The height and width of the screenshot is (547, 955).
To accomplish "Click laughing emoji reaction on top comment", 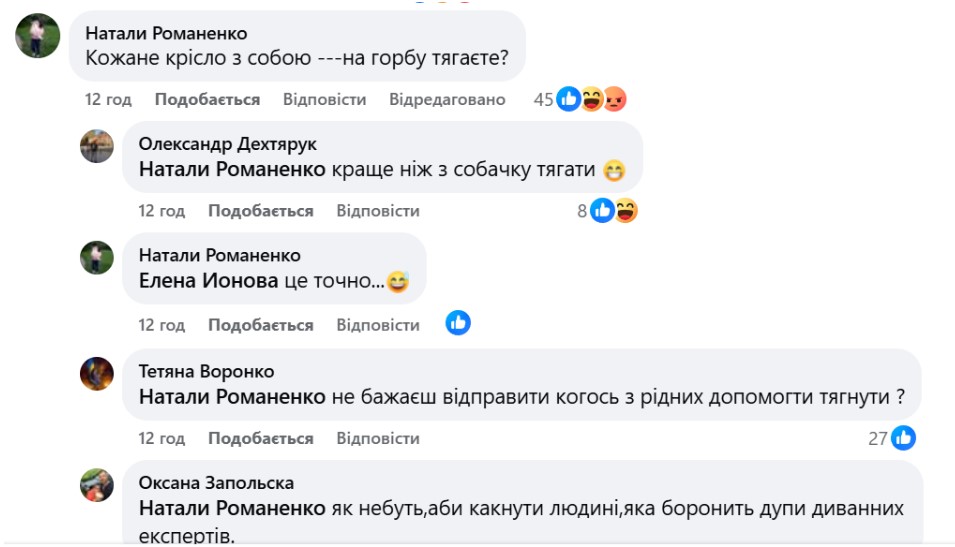I will [592, 99].
